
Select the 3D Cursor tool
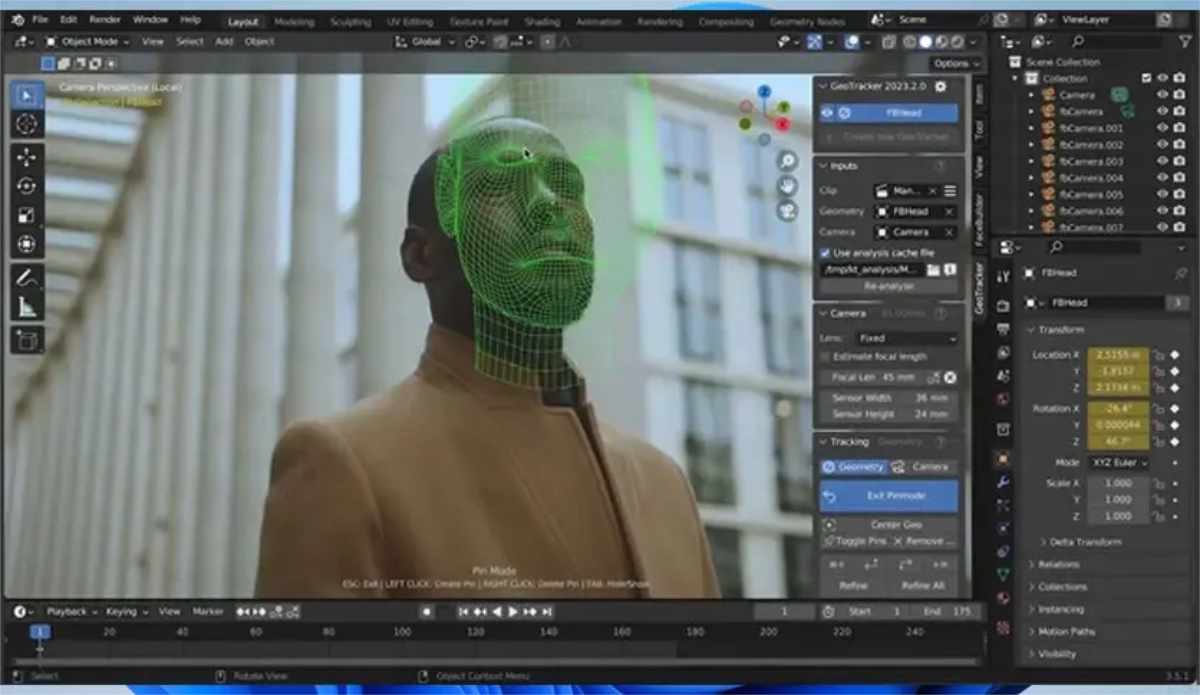tap(27, 124)
